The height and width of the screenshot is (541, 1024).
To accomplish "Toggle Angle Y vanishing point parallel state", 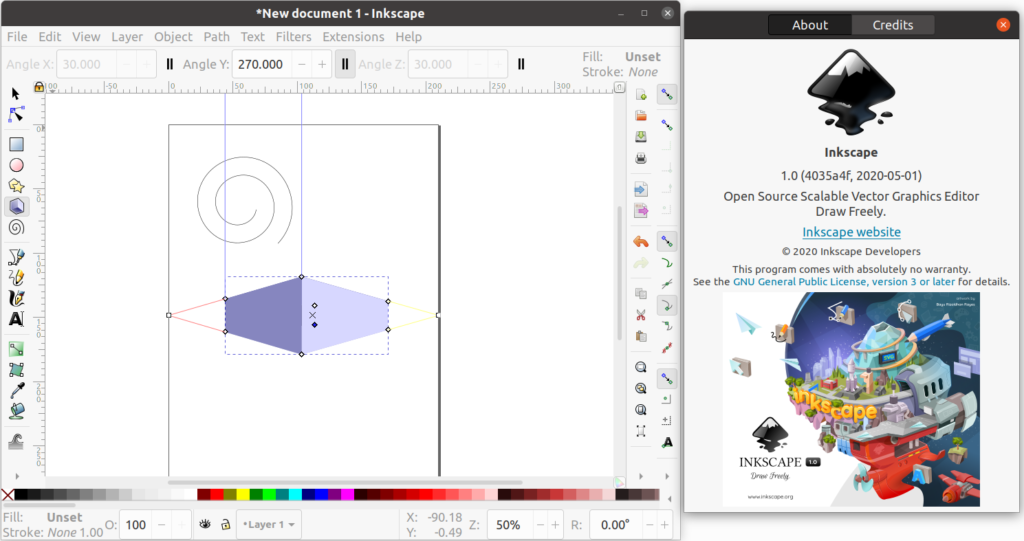I will click(x=345, y=64).
